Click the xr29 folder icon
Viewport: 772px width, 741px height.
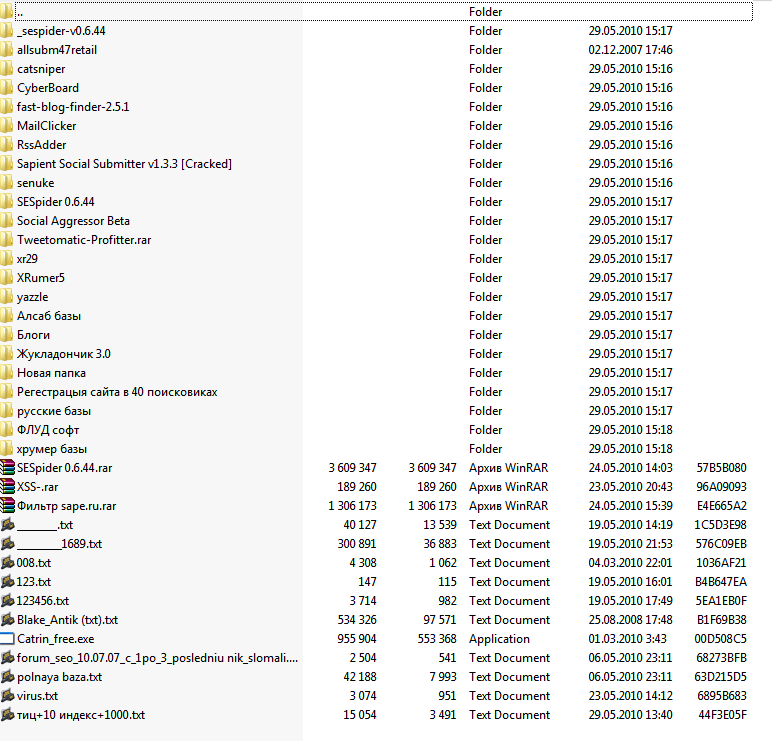[6, 259]
